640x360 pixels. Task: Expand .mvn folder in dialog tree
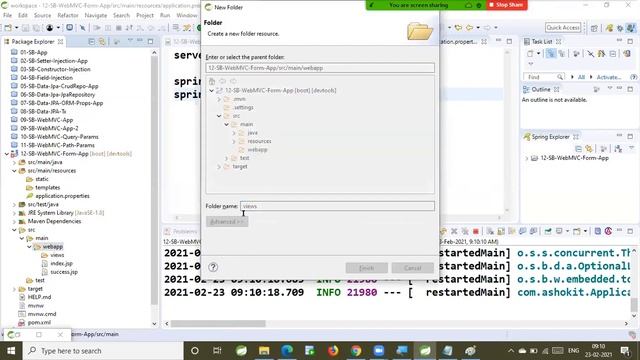[219, 99]
